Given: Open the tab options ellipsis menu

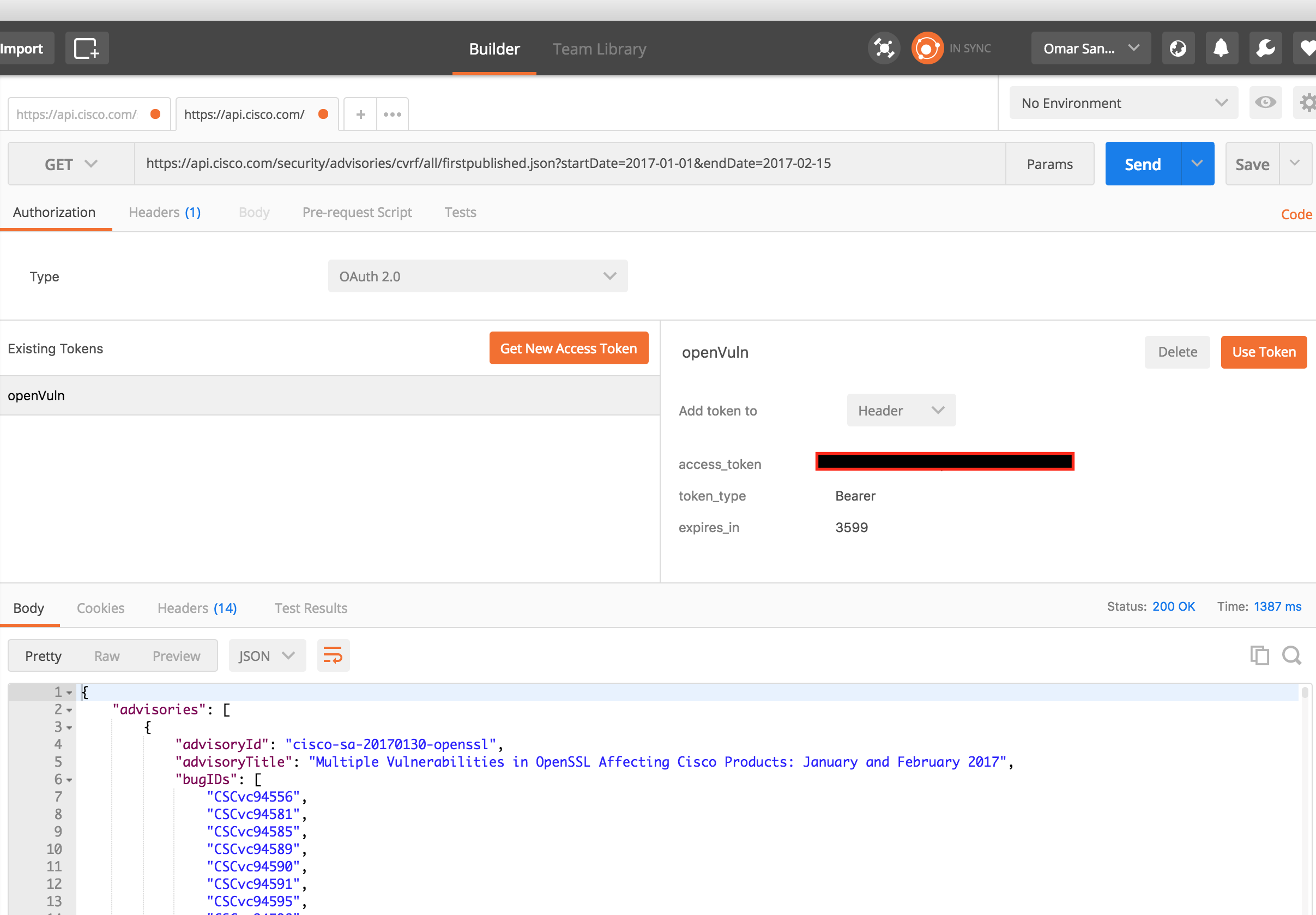Looking at the screenshot, I should (393, 114).
